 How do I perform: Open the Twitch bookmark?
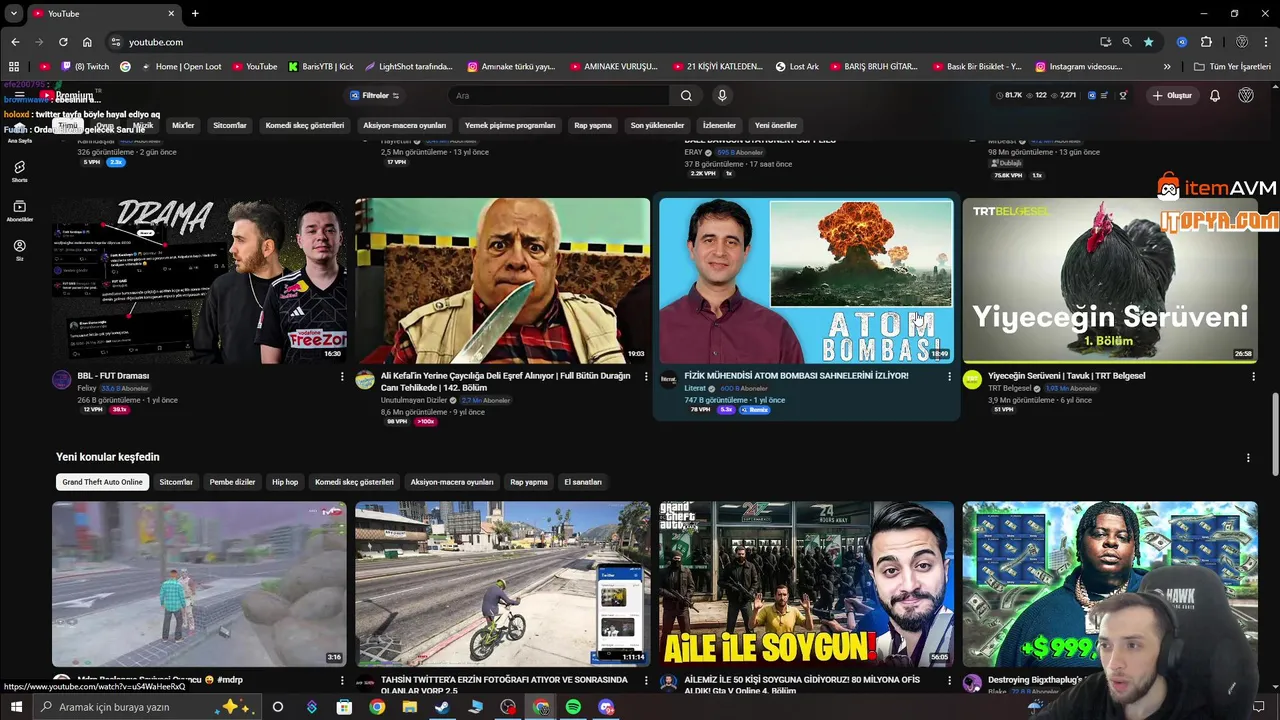click(86, 67)
